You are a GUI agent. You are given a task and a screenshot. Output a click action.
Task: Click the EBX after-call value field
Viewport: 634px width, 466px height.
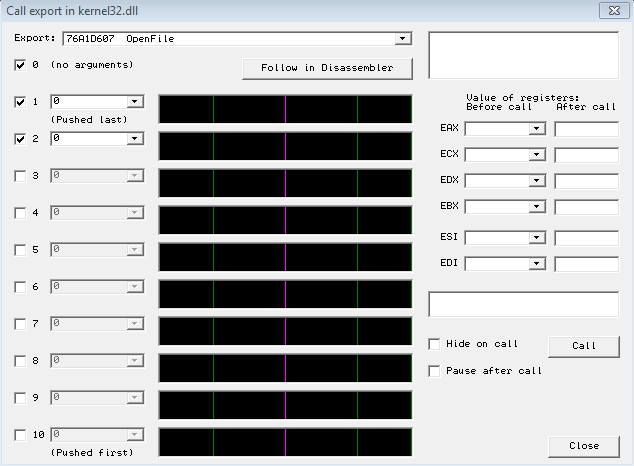[x=586, y=207]
